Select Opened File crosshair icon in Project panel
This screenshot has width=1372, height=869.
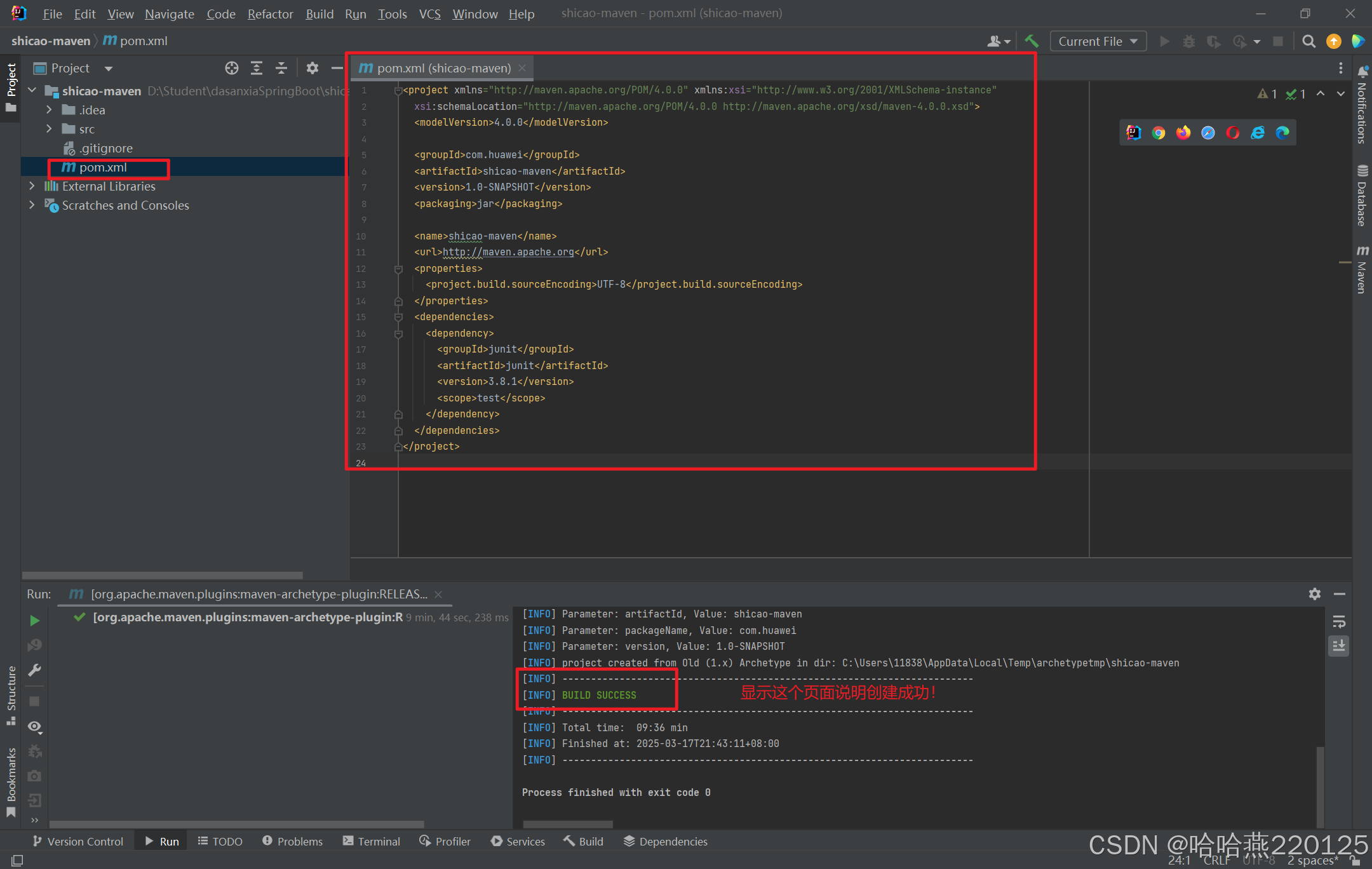(x=232, y=68)
